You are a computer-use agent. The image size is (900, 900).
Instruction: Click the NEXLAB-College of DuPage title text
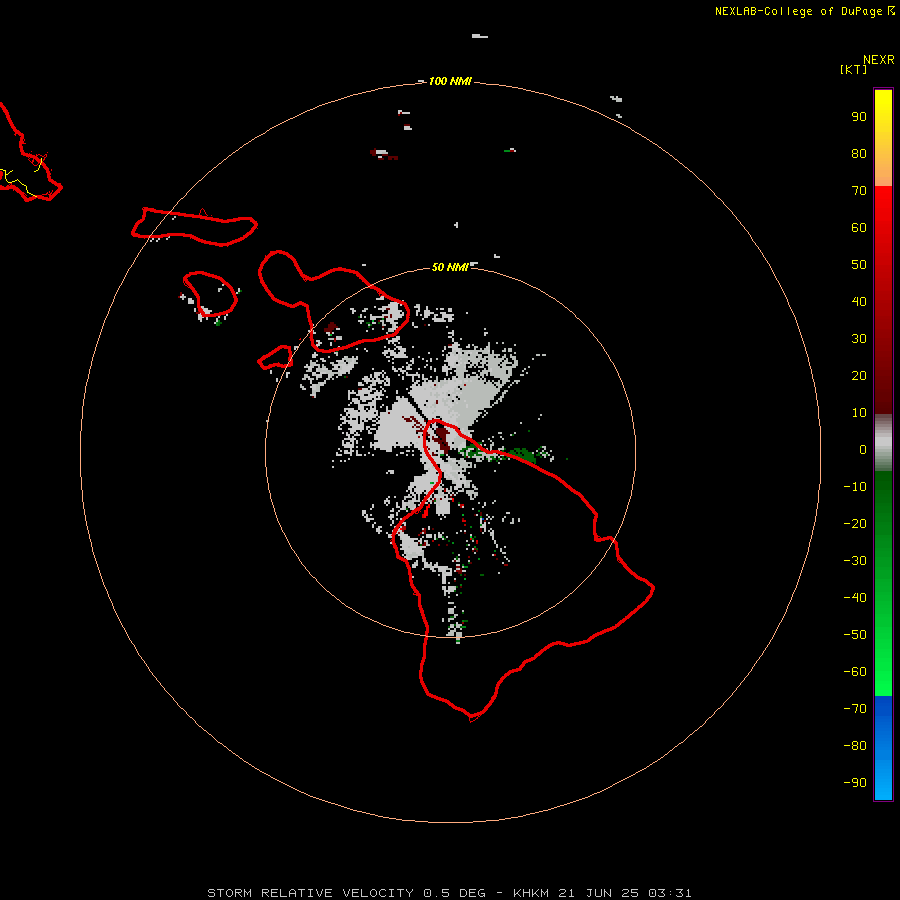click(798, 11)
